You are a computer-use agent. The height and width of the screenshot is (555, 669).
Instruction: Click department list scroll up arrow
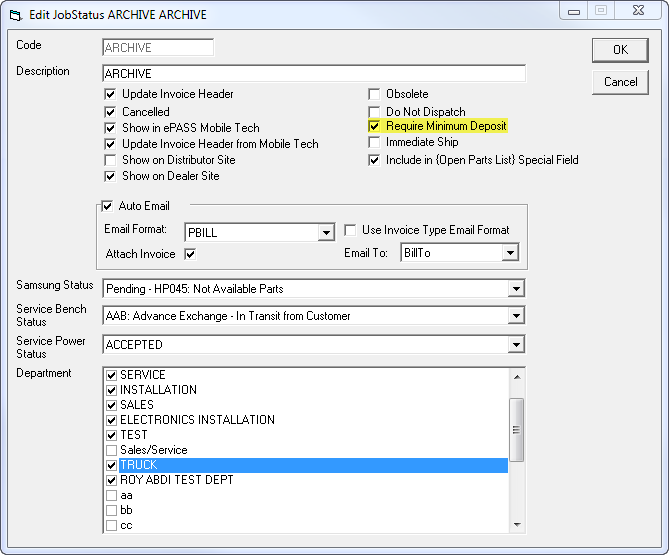517,377
